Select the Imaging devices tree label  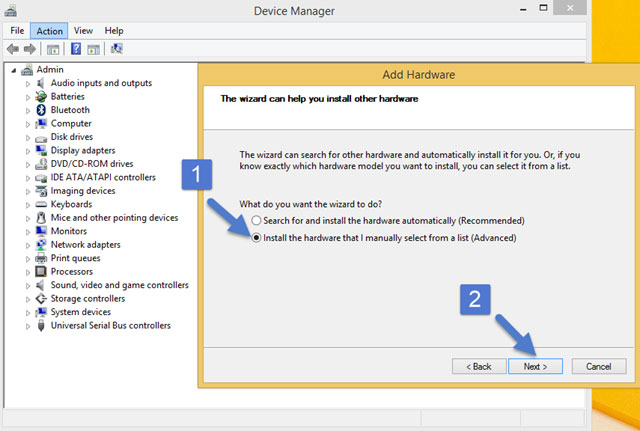tap(83, 191)
